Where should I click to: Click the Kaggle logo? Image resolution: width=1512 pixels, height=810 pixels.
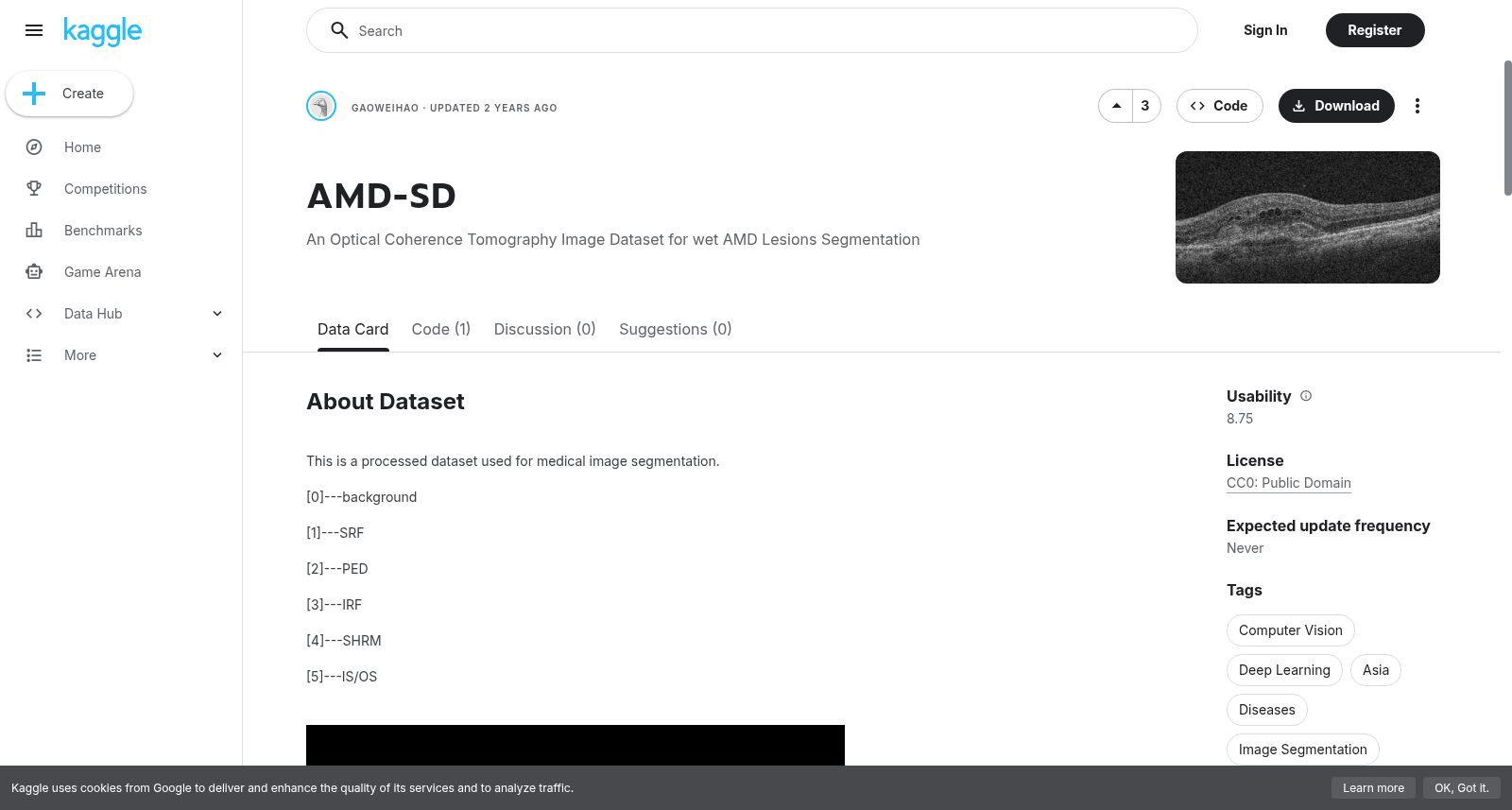(x=102, y=31)
